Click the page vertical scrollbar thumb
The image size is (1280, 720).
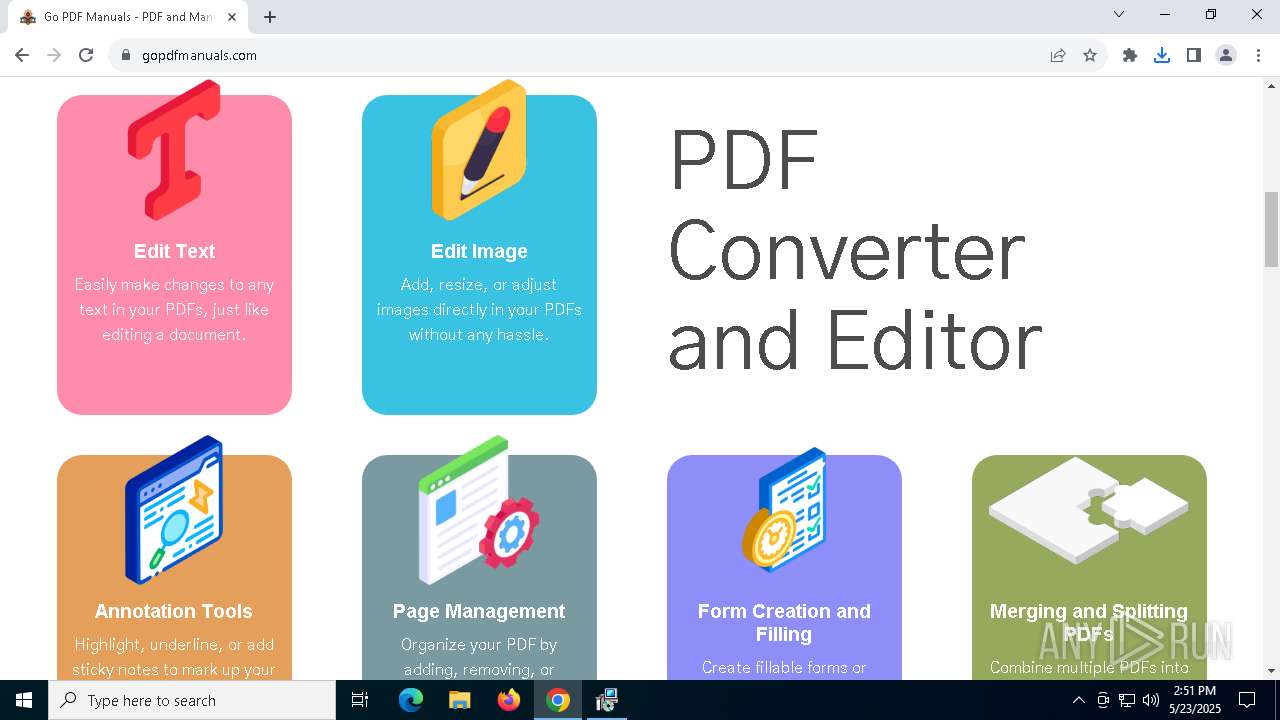pyautogui.click(x=1272, y=229)
